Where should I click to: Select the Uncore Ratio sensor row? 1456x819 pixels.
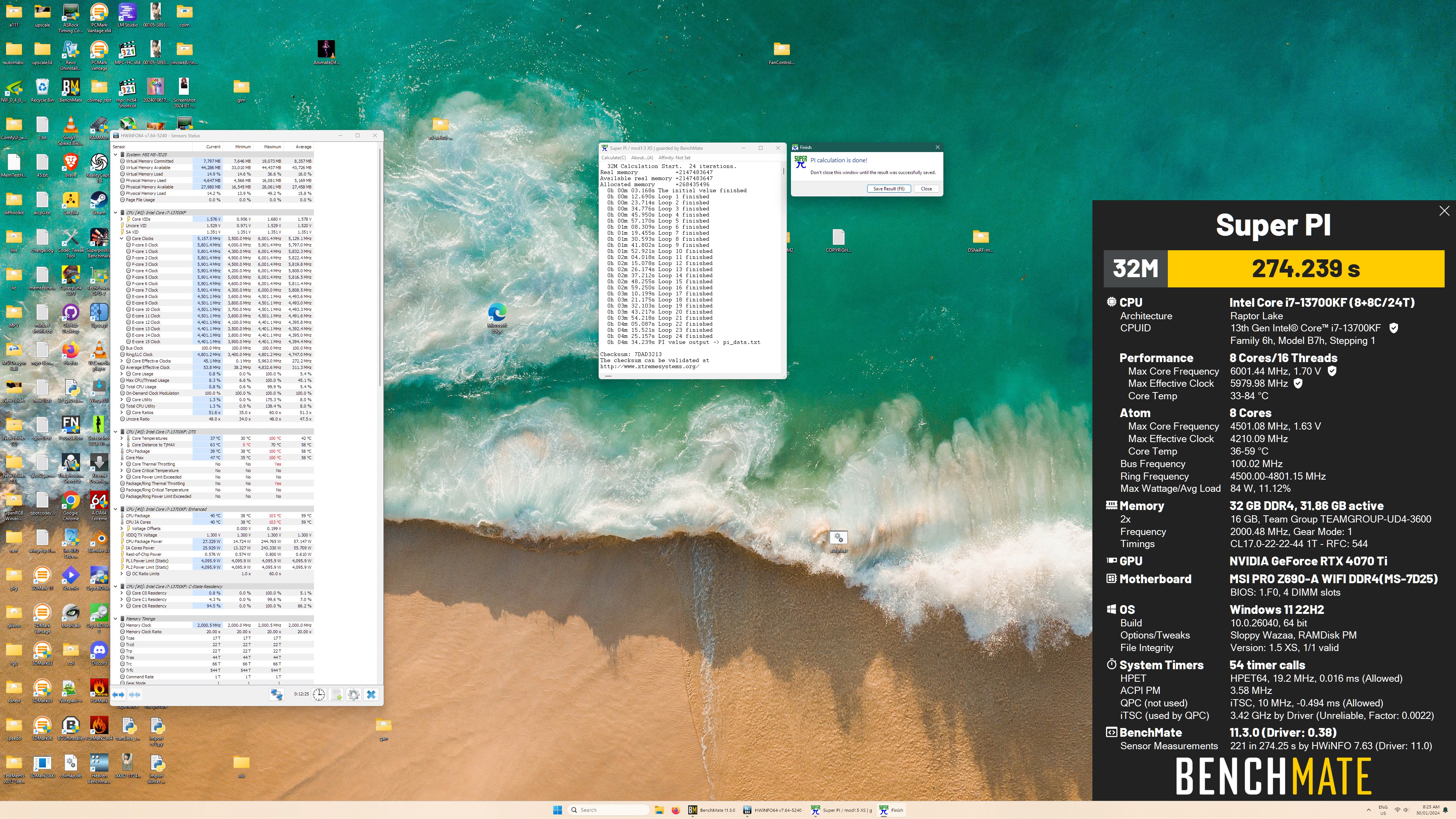pos(216,419)
